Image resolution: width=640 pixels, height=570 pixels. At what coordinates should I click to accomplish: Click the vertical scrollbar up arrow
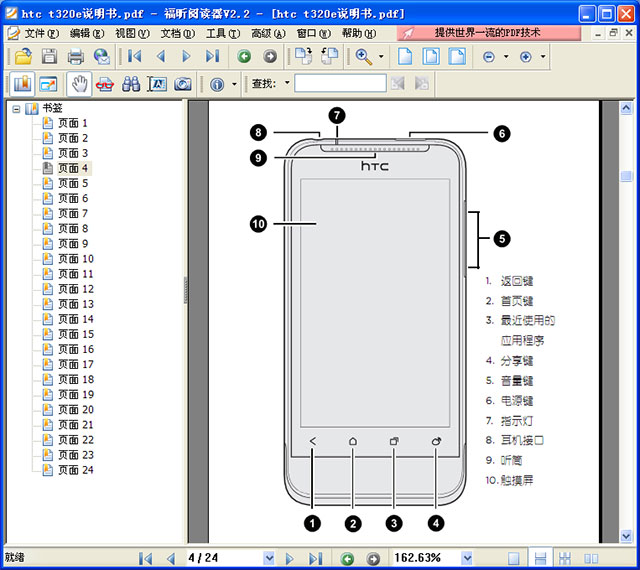pos(626,108)
